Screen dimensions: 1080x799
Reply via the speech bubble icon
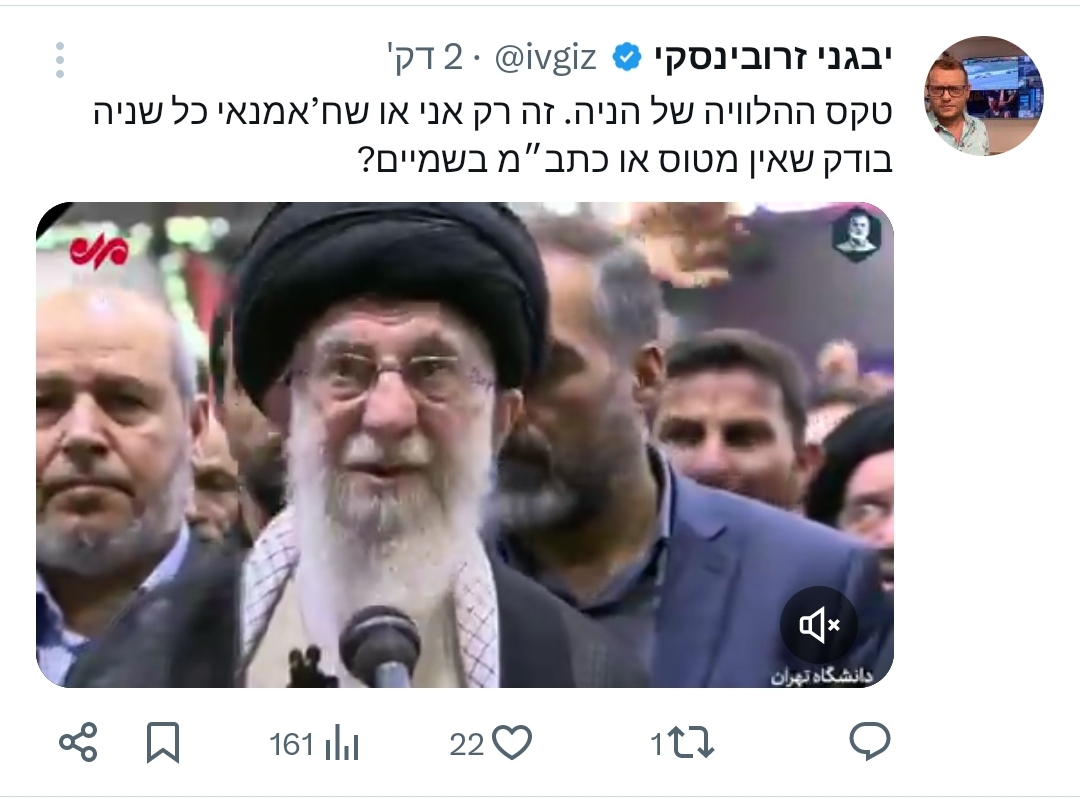coord(870,742)
